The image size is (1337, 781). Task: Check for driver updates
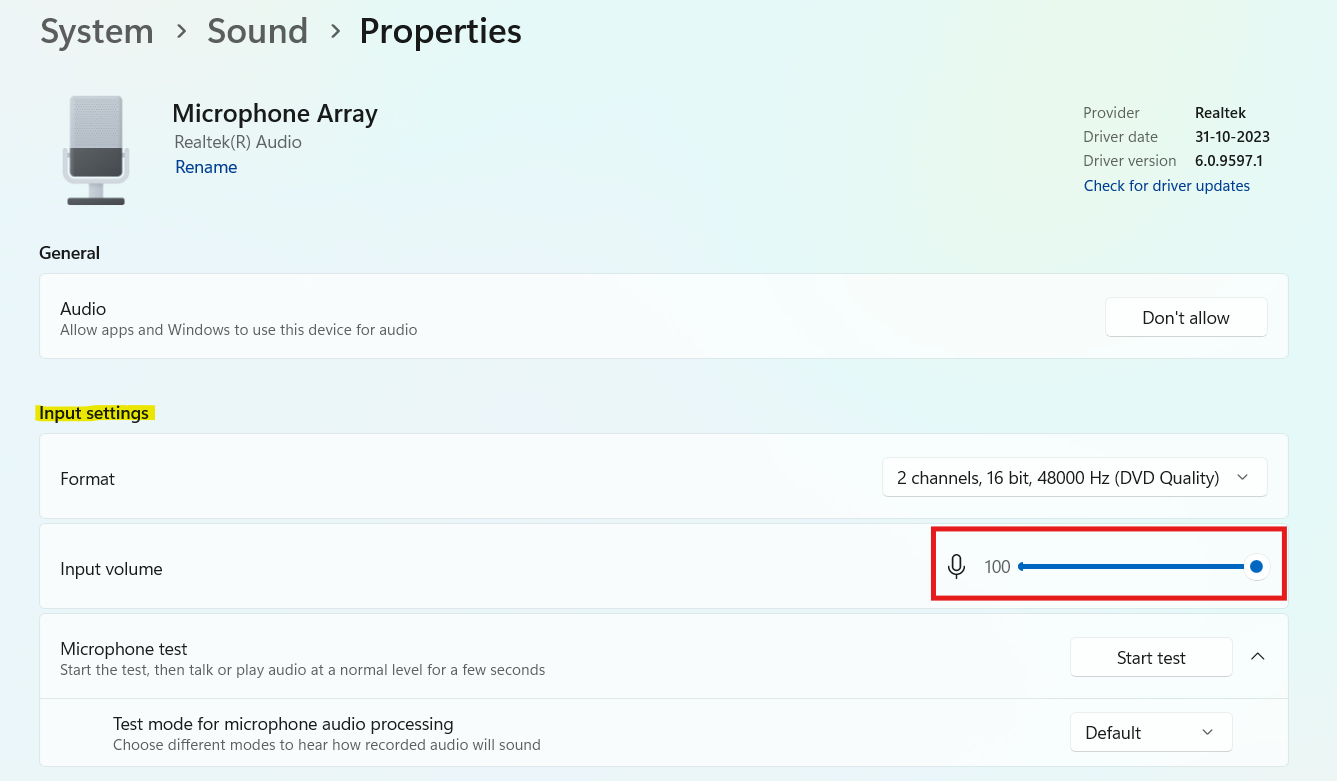click(1166, 186)
